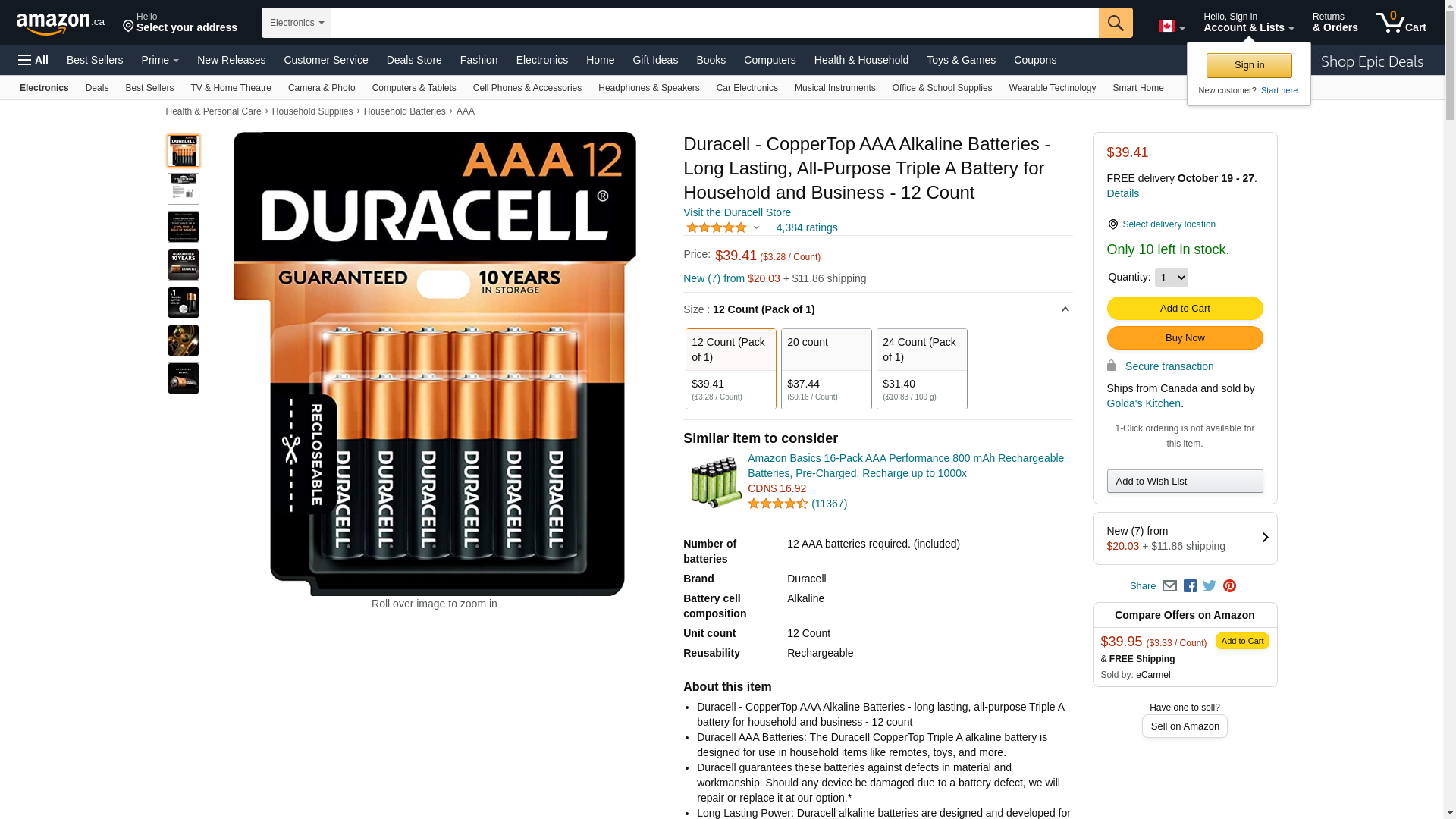Click the Amazon.ca logo

61,24
